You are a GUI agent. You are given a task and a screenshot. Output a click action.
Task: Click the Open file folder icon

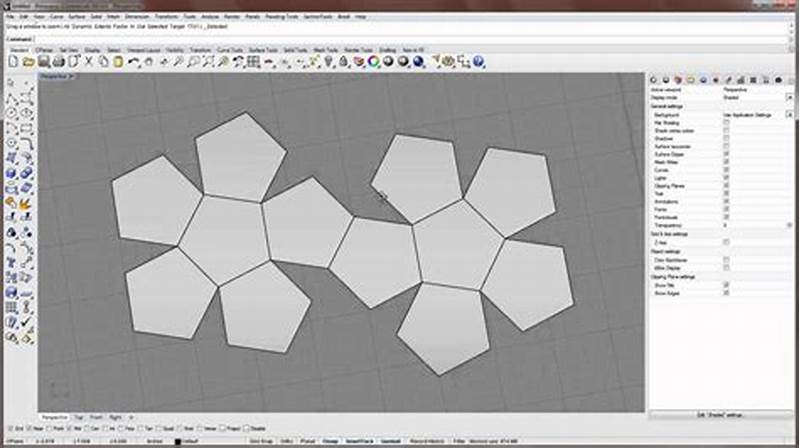[x=29, y=62]
